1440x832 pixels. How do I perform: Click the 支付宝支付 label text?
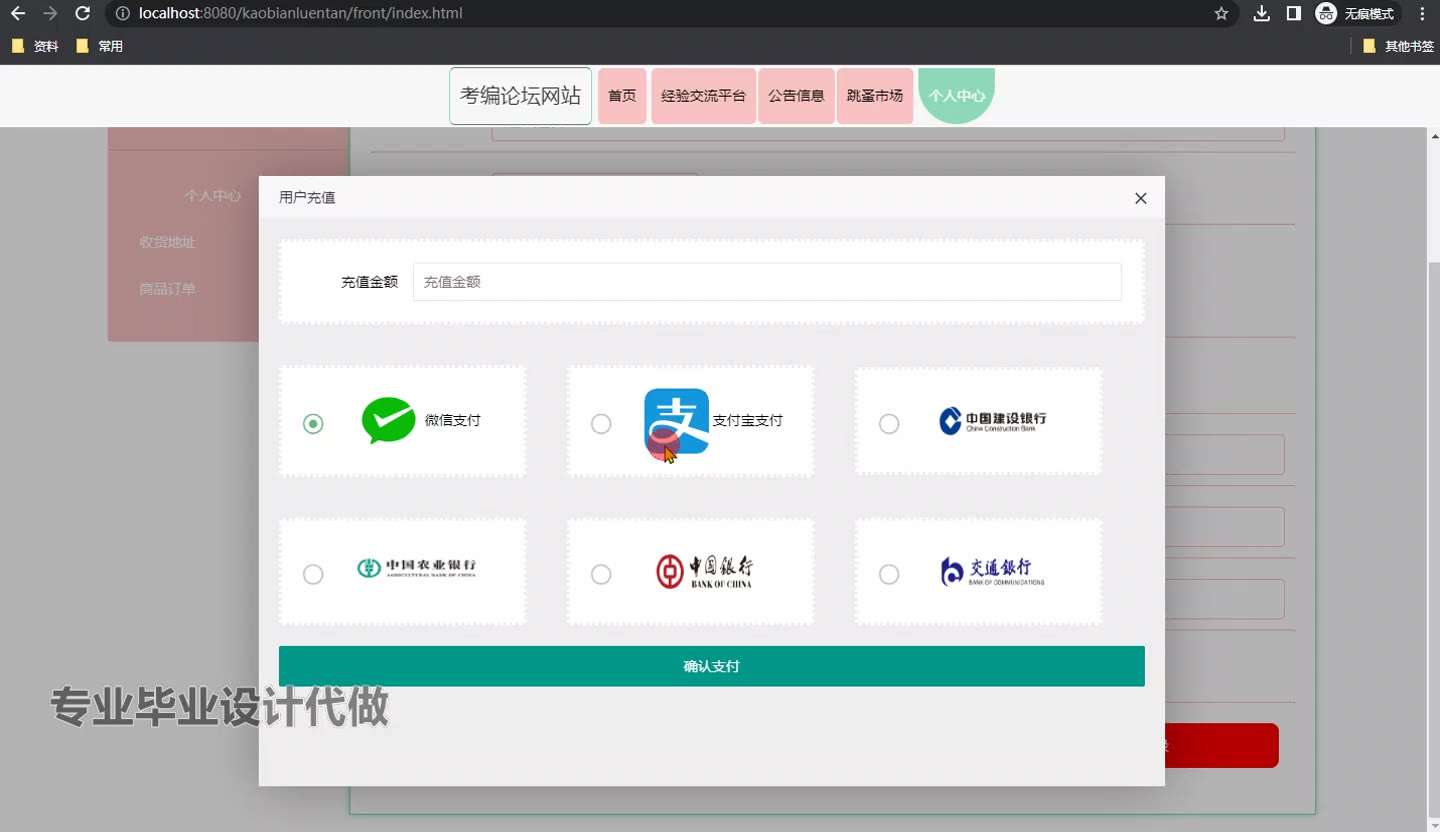click(x=747, y=420)
